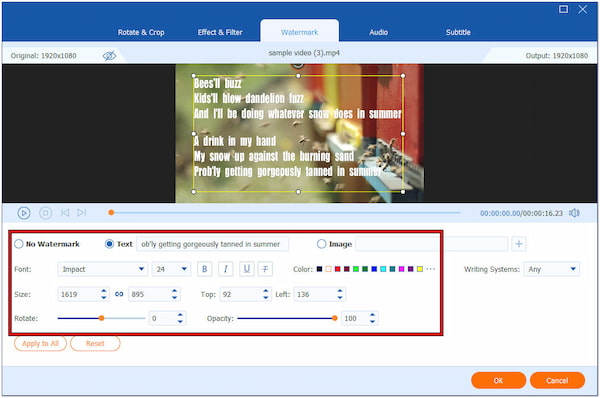Switch to the Subtitle tab
This screenshot has height=398, width=600.
click(x=458, y=33)
